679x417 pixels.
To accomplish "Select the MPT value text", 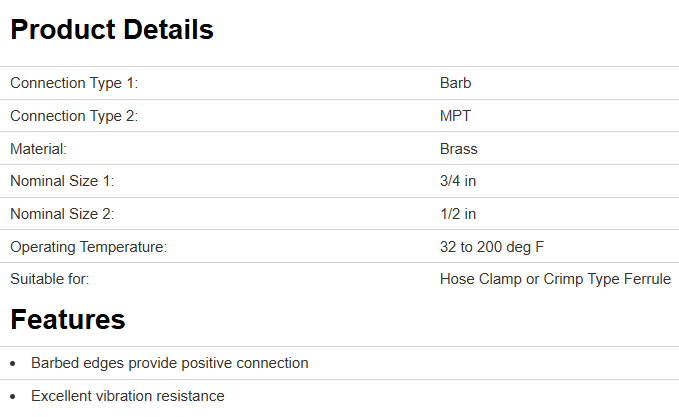I will 455,116.
